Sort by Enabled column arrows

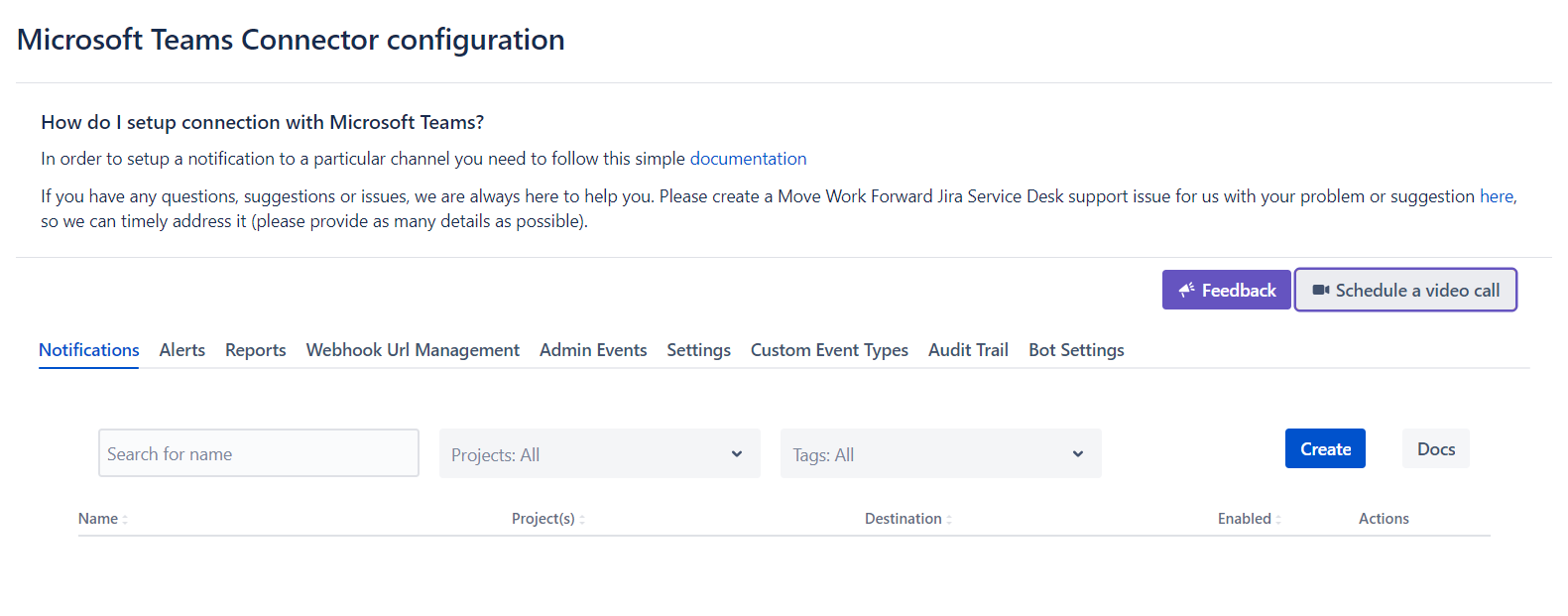[x=1278, y=519]
